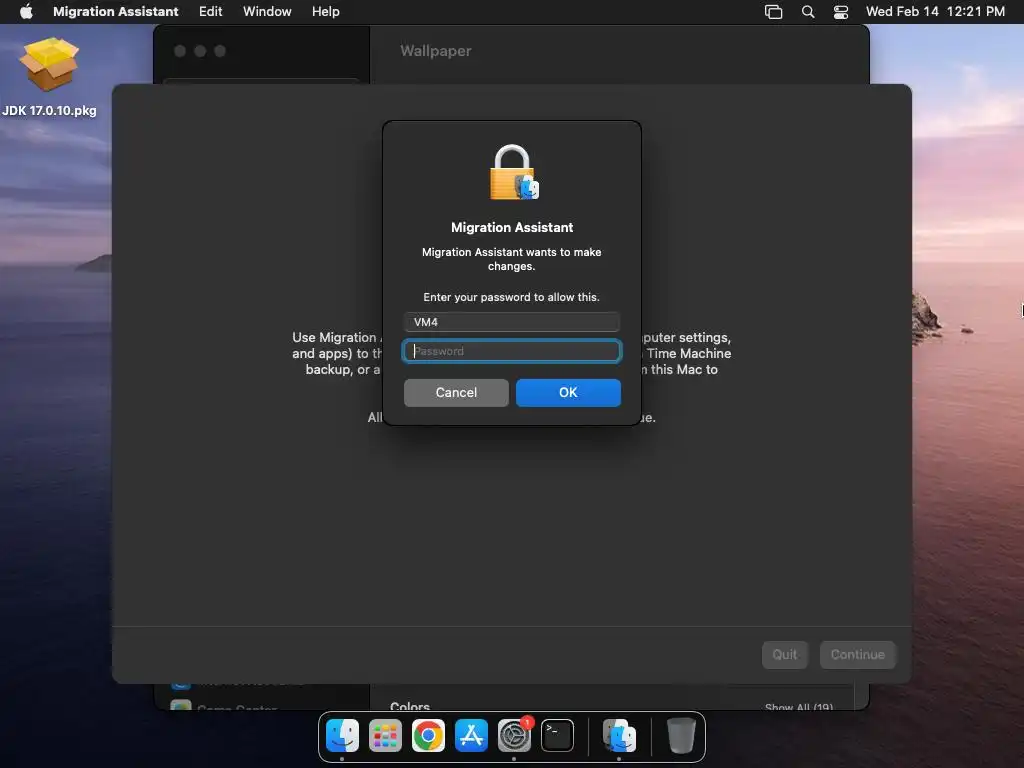Open Control Center in the menu bar
This screenshot has height=768, width=1024.
(841, 12)
